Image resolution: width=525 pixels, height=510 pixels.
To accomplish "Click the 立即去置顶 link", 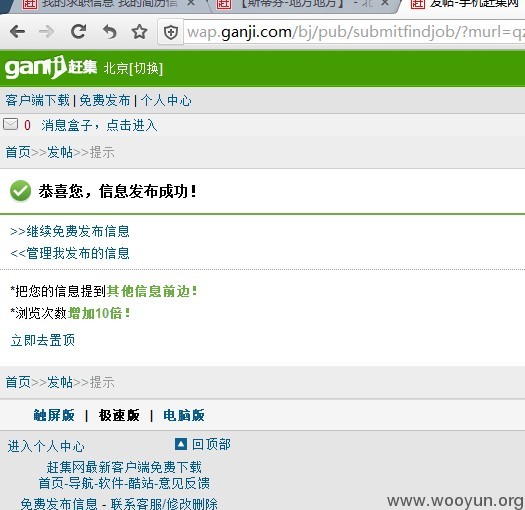I will 43,340.
